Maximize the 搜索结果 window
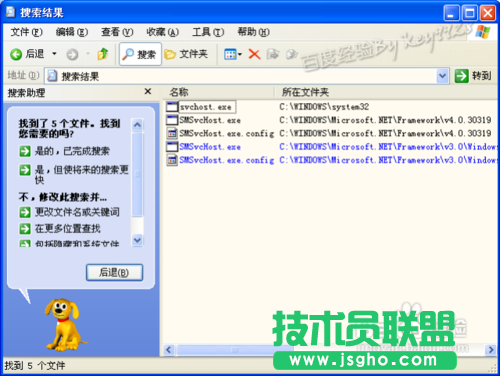500x376 pixels. coord(469,13)
